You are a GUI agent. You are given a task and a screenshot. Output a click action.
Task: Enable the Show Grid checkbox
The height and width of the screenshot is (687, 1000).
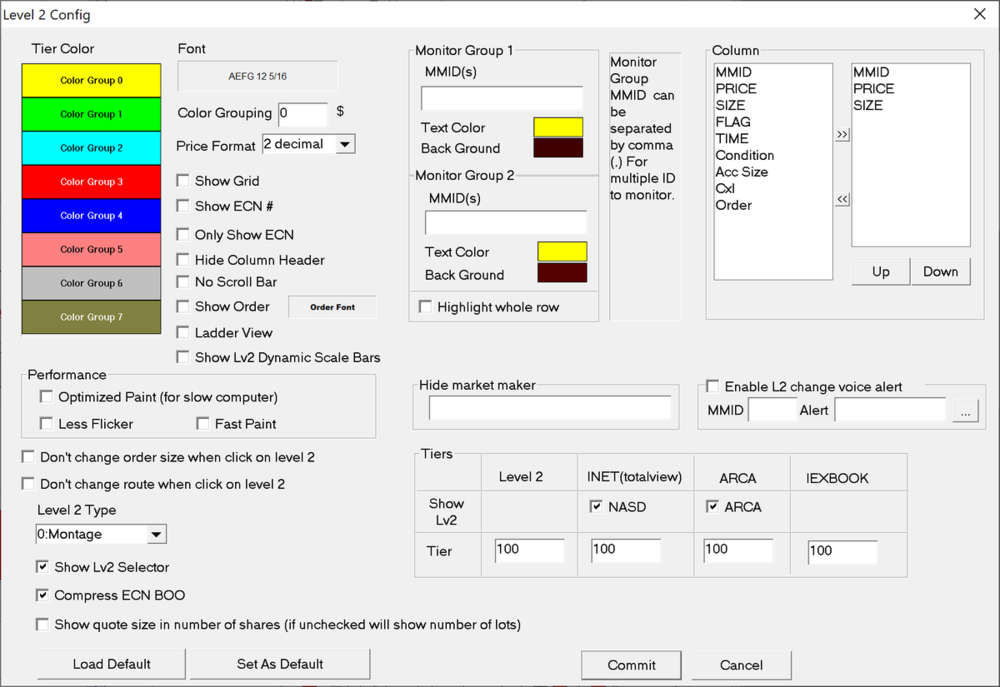(183, 181)
